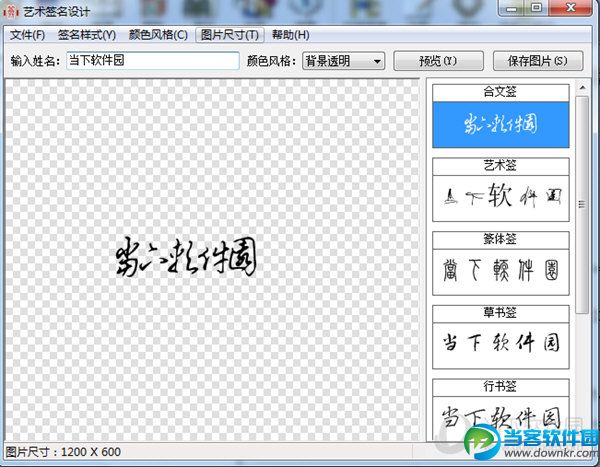600x467 pixels.
Task: Select the 合文签 signature thumbnail
Action: click(x=501, y=125)
